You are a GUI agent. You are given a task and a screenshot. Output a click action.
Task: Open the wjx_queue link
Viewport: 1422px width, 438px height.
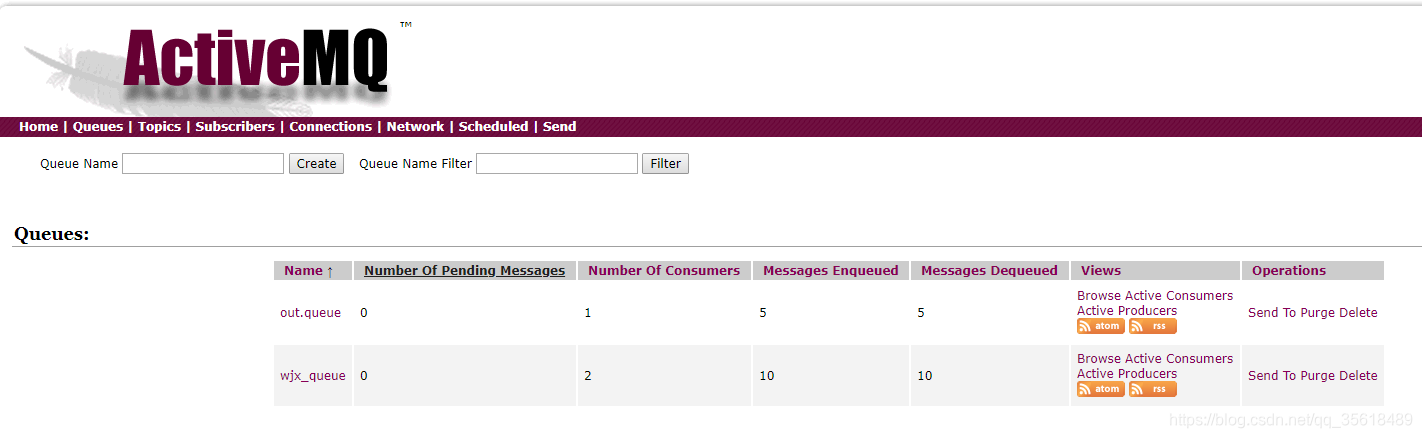313,376
